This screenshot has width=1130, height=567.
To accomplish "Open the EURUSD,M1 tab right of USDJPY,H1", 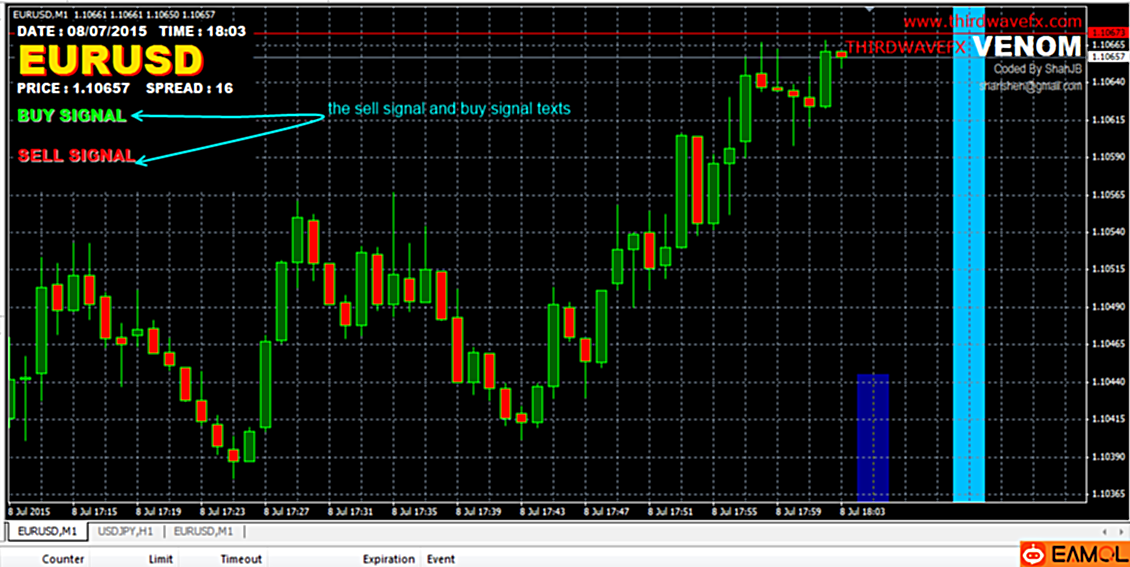I will pos(204,532).
